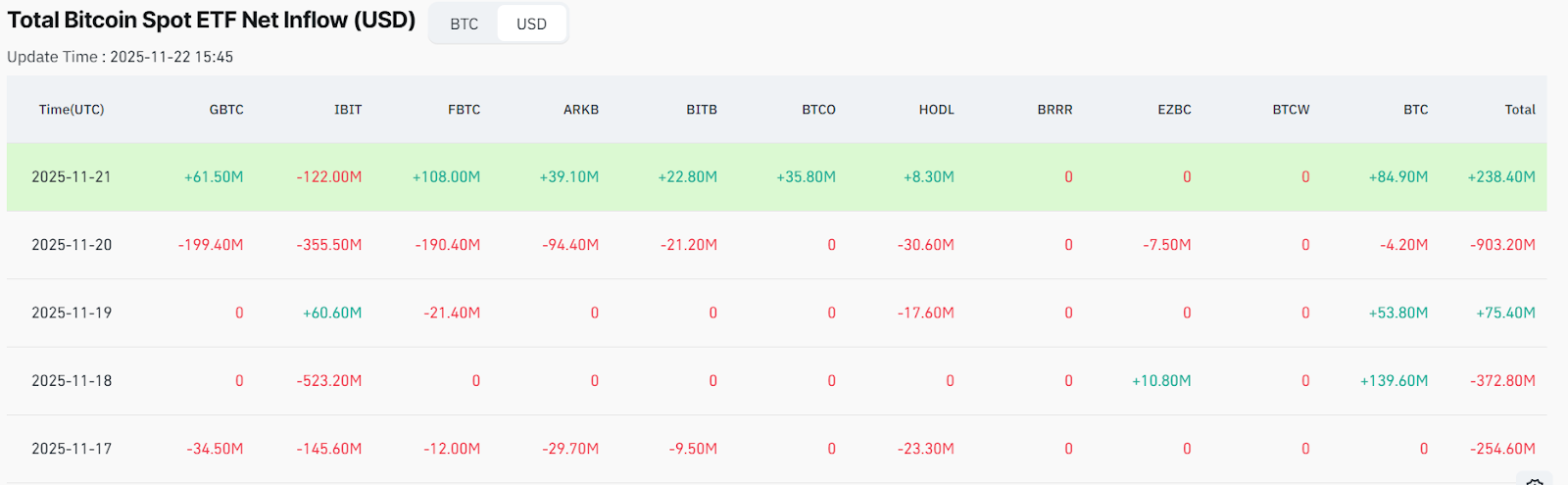The height and width of the screenshot is (485, 1568).
Task: Click the 2025-11-20 row date
Action: [x=72, y=245]
